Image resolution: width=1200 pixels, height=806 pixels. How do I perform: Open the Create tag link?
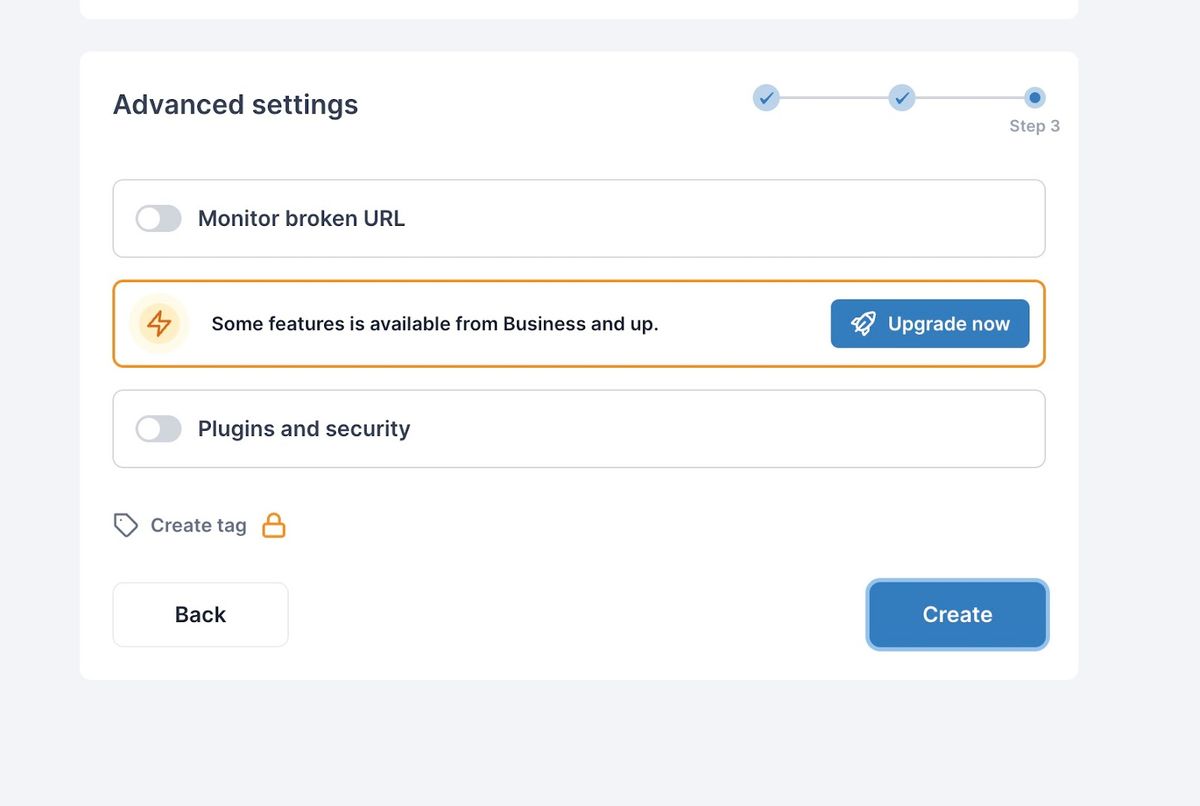[x=198, y=525]
